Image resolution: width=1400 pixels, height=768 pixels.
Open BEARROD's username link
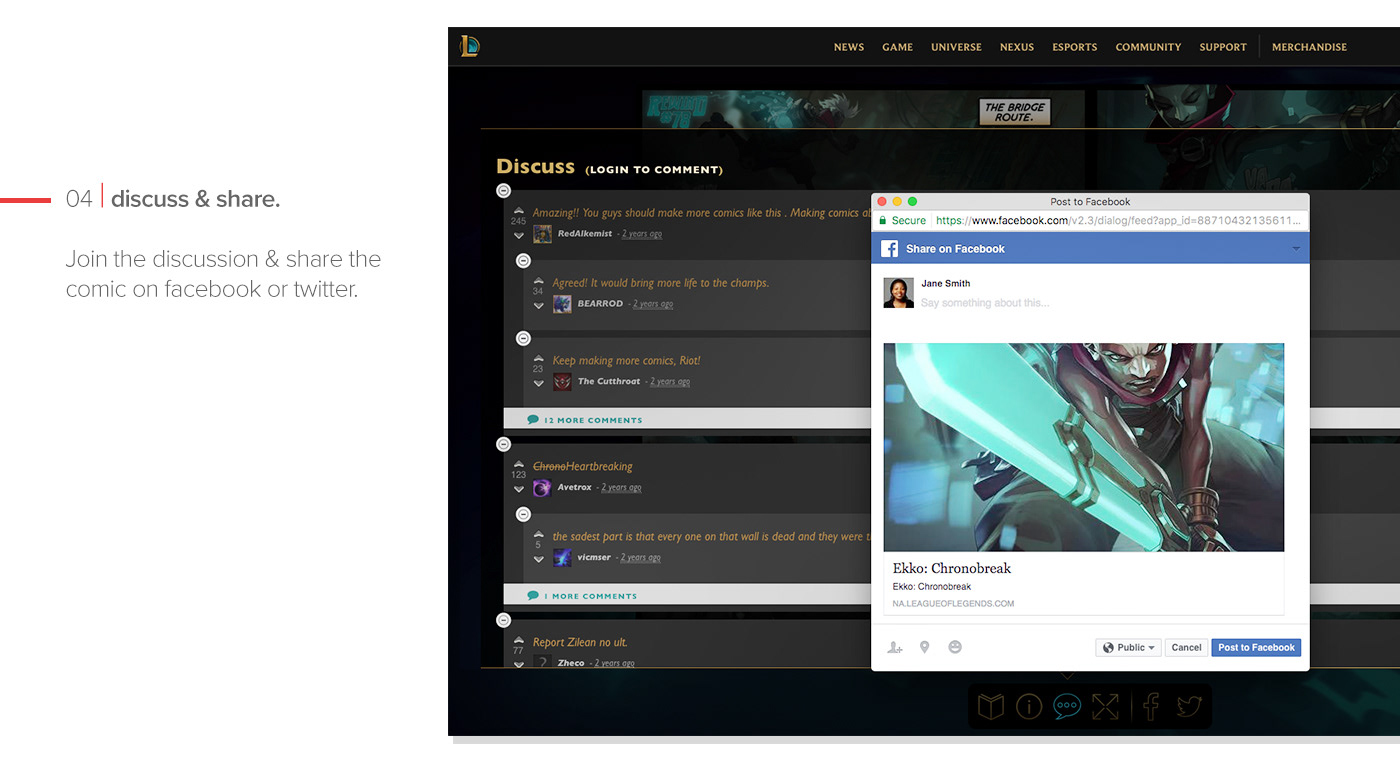pos(600,304)
